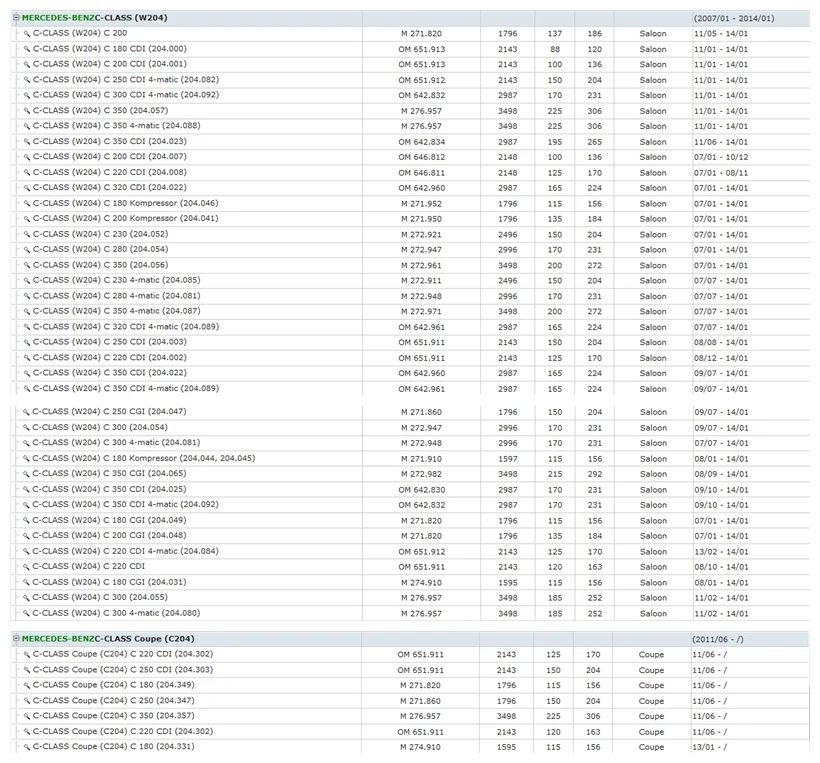Click the magnifier beside C 350 (204.057)
The width and height of the screenshot is (820, 763).
click(27, 111)
